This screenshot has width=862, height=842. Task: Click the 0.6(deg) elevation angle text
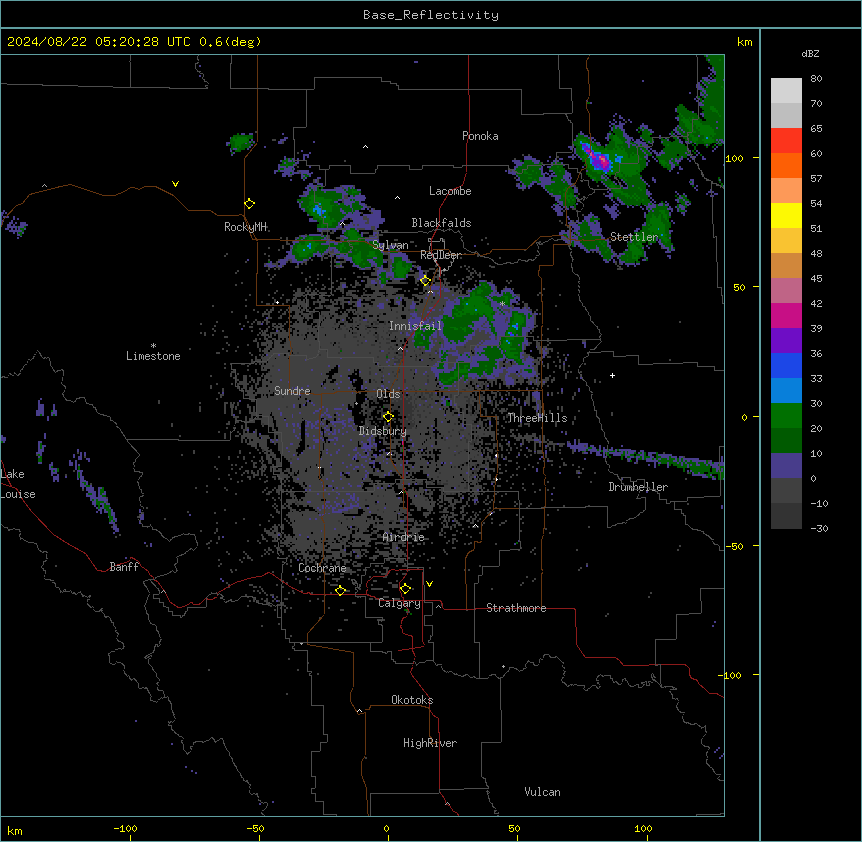(230, 42)
